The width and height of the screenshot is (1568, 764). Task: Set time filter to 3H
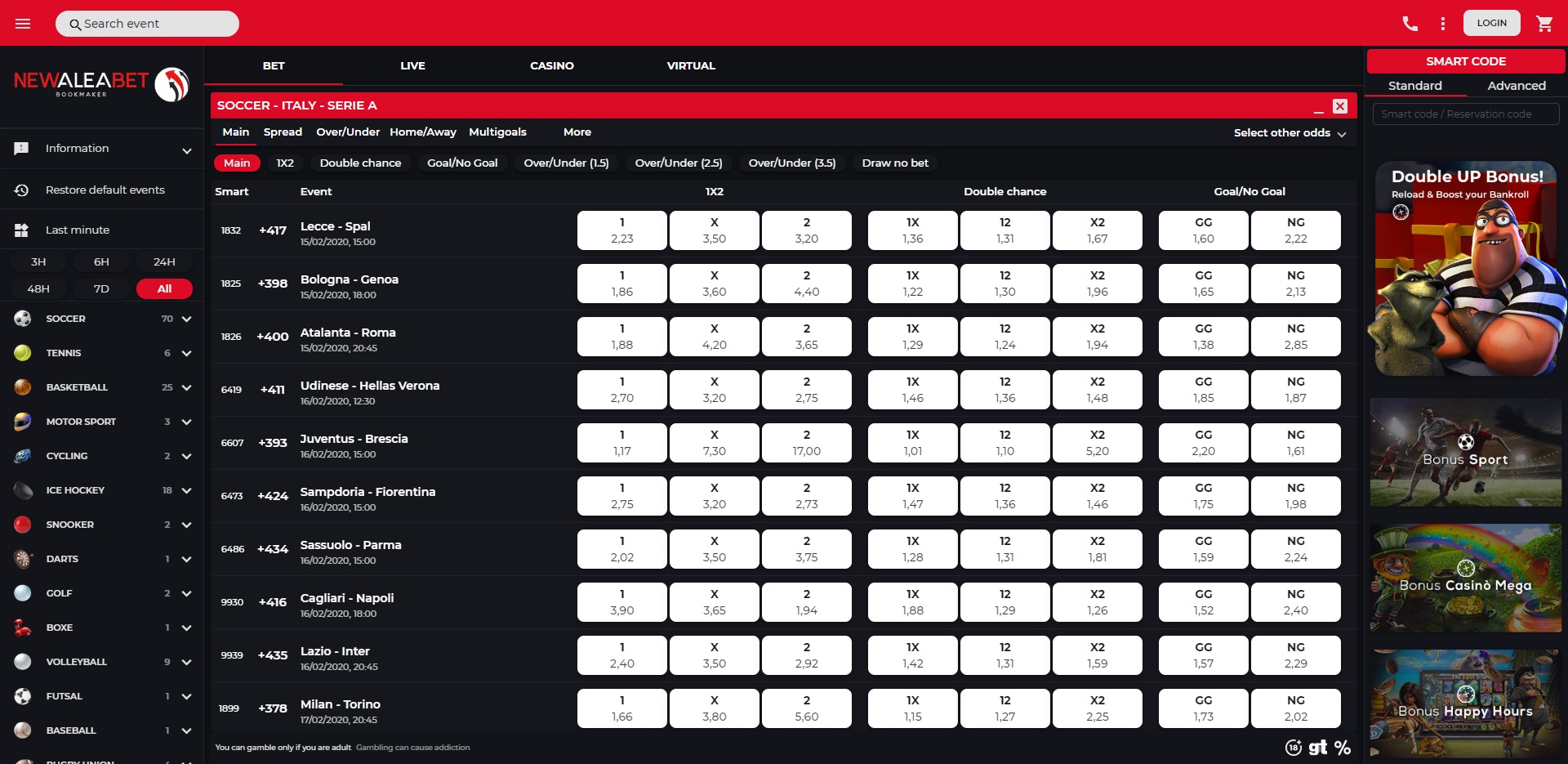38,262
